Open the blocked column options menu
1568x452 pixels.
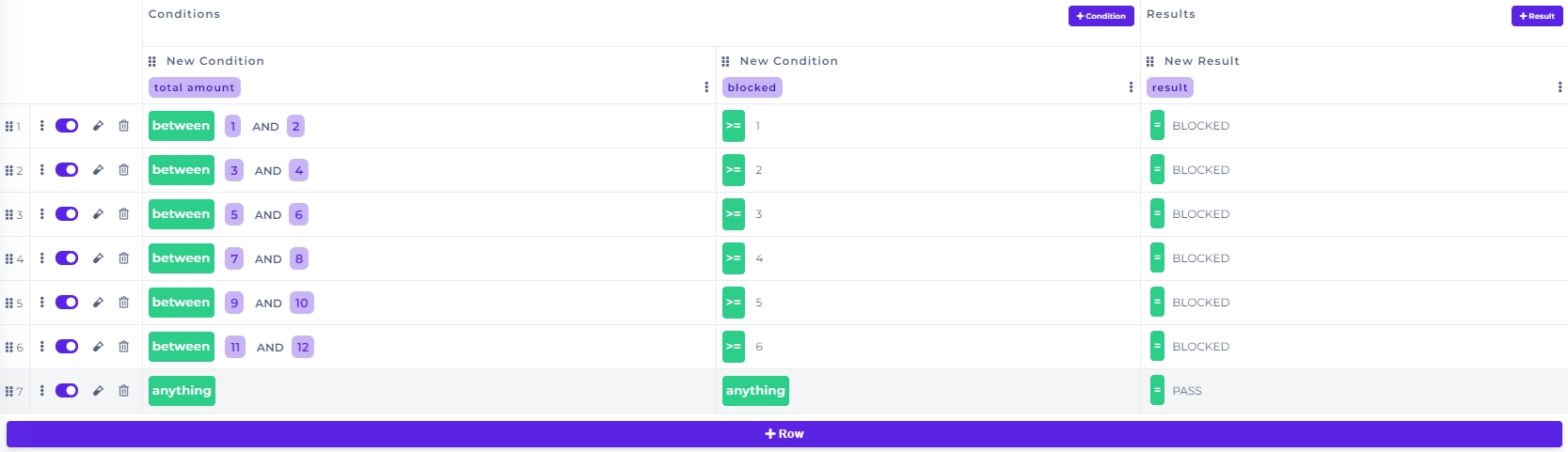pyautogui.click(x=1131, y=87)
